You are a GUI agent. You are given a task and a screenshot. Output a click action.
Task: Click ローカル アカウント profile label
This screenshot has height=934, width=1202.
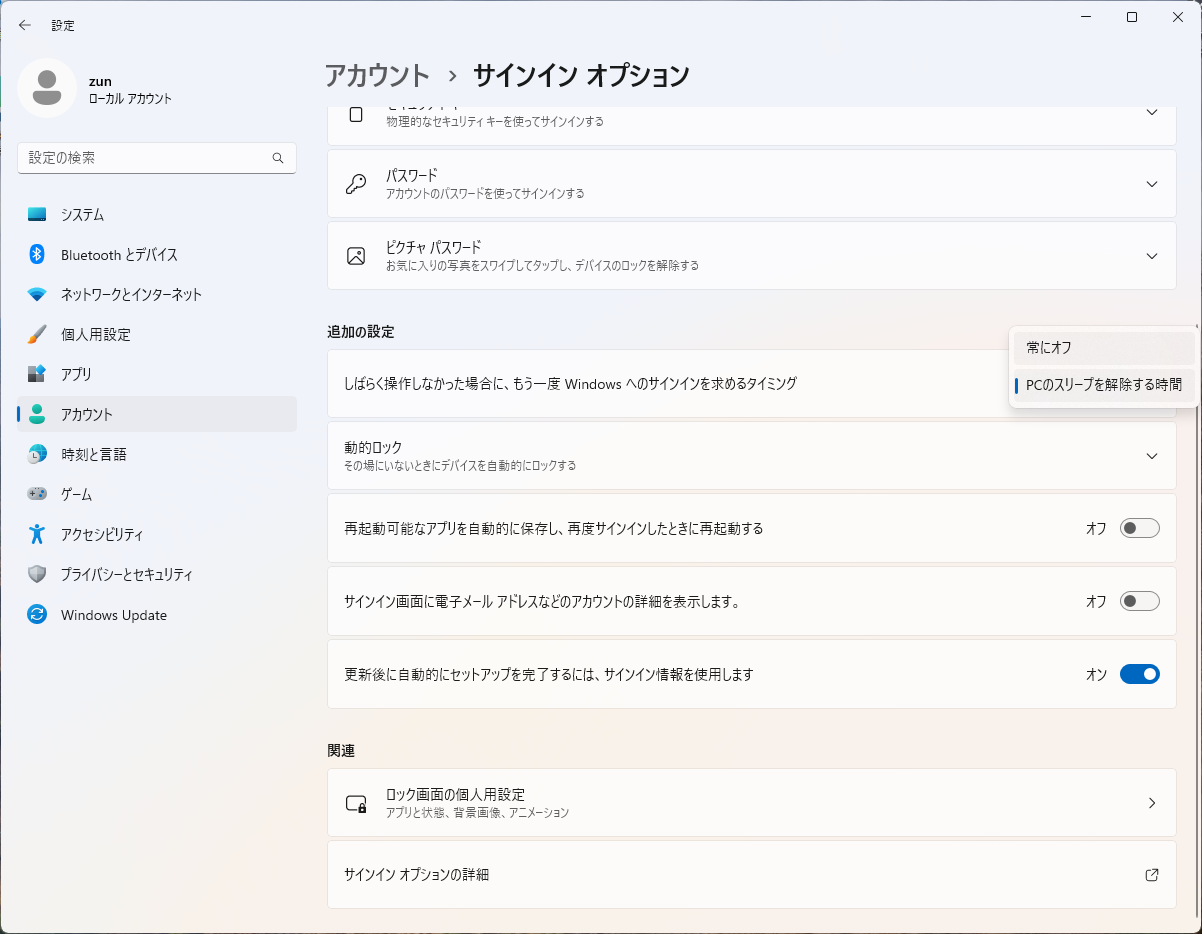pyautogui.click(x=130, y=99)
